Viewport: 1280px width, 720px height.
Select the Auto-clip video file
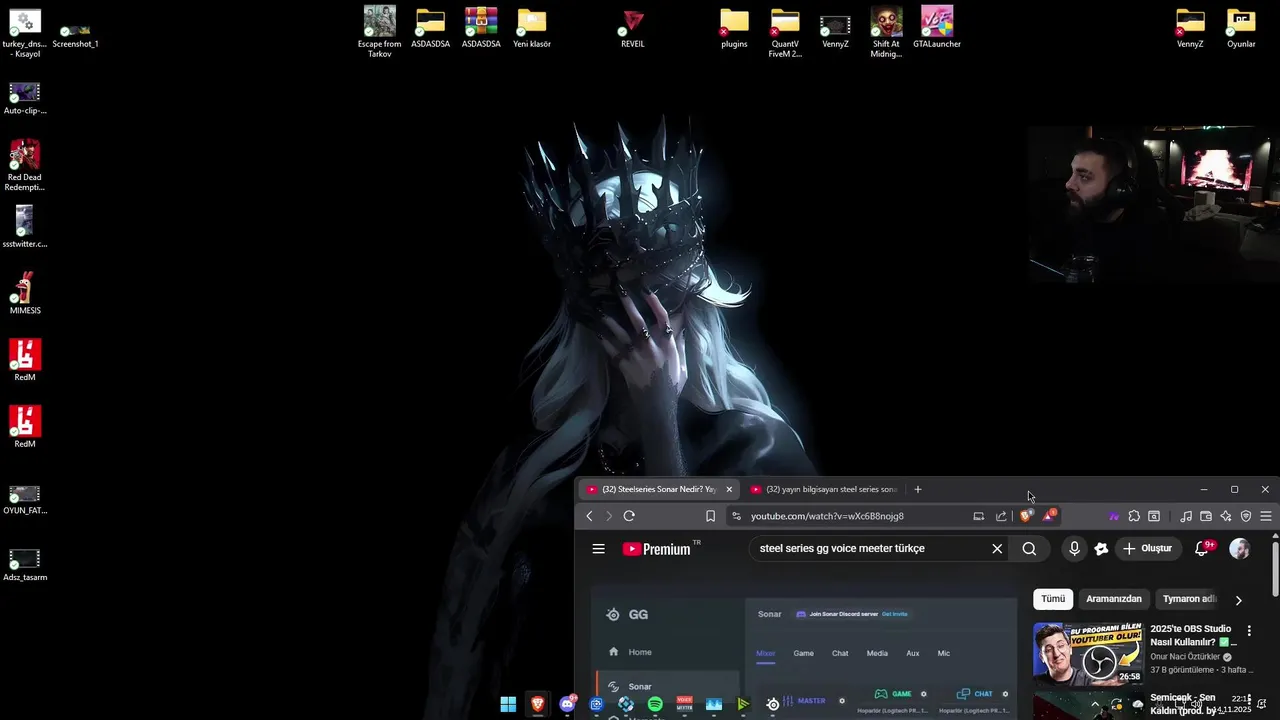[x=25, y=98]
